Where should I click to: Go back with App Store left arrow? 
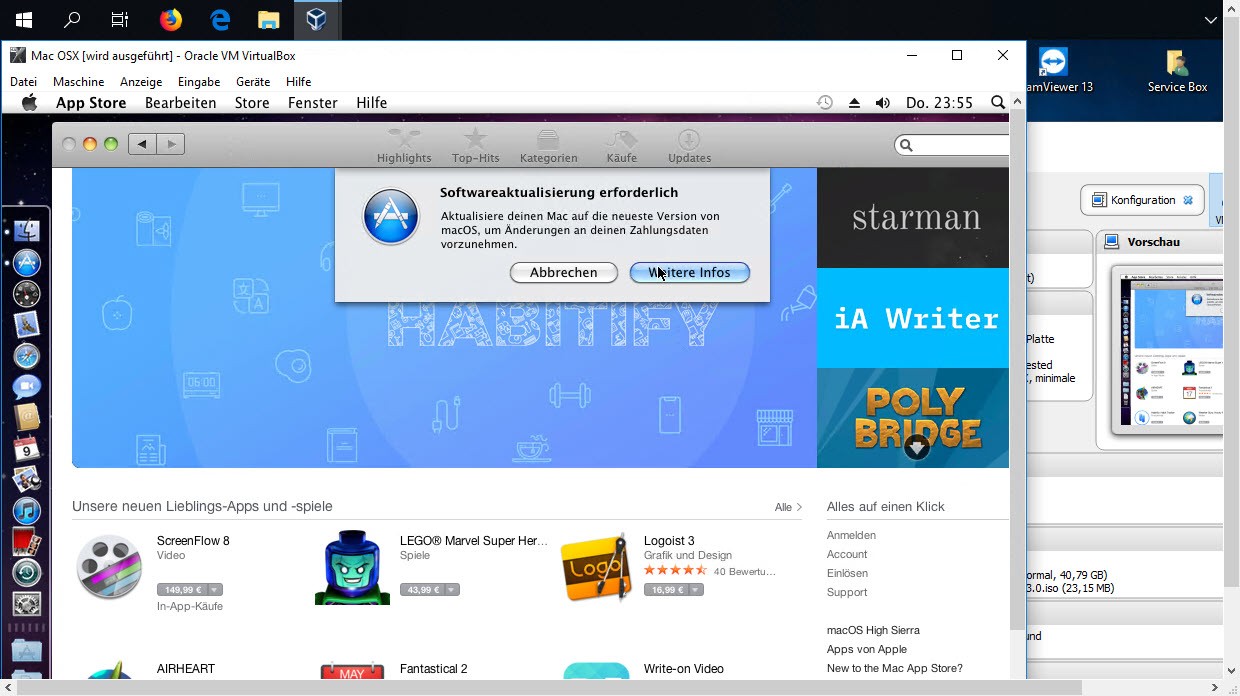pyautogui.click(x=142, y=144)
